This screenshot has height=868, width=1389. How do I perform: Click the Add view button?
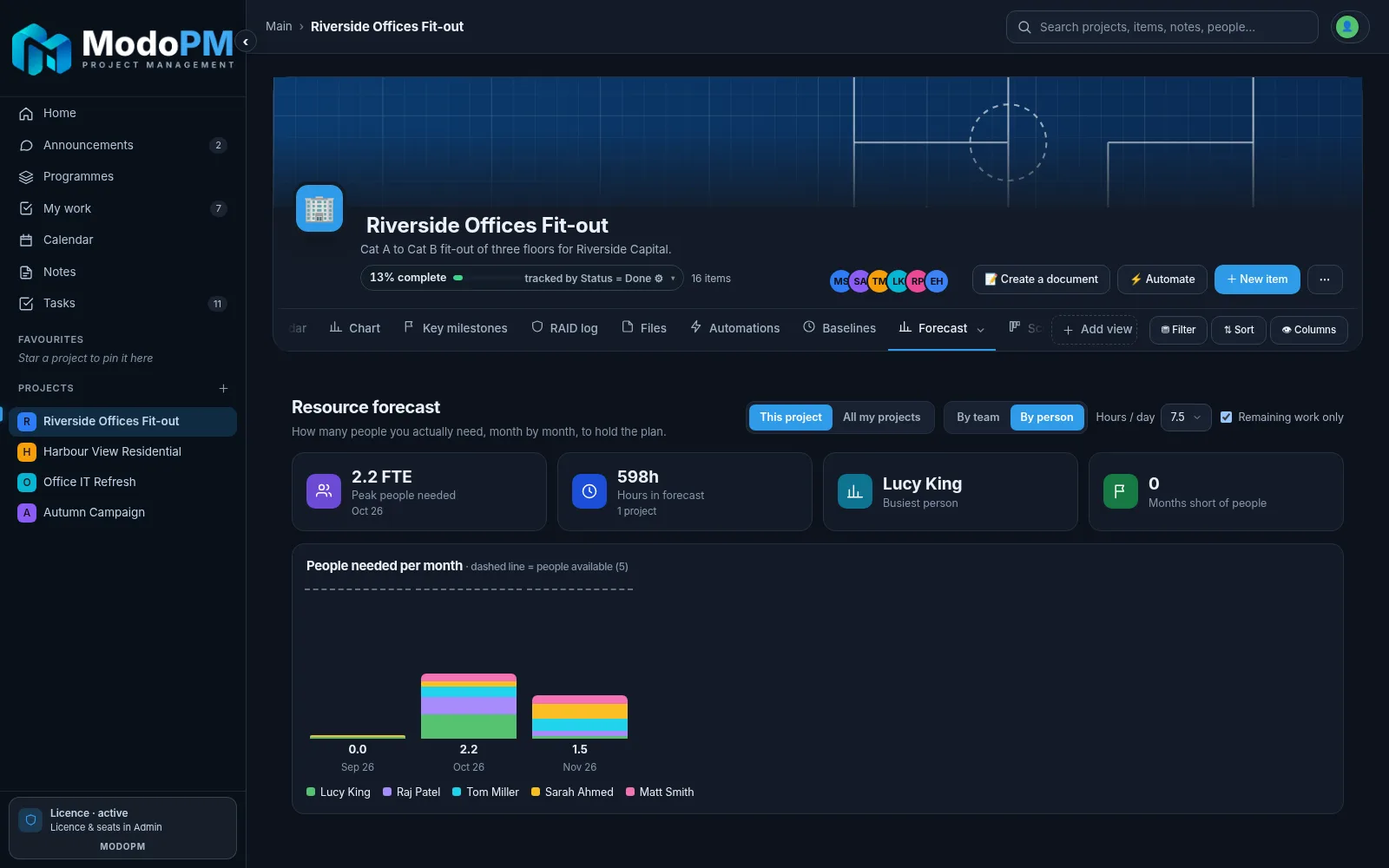pos(1094,330)
